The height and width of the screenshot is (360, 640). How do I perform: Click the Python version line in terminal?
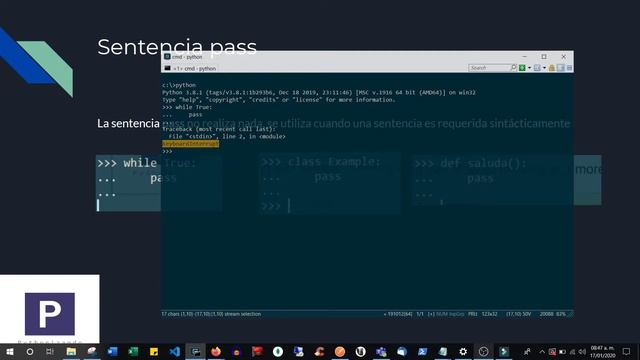click(x=319, y=93)
